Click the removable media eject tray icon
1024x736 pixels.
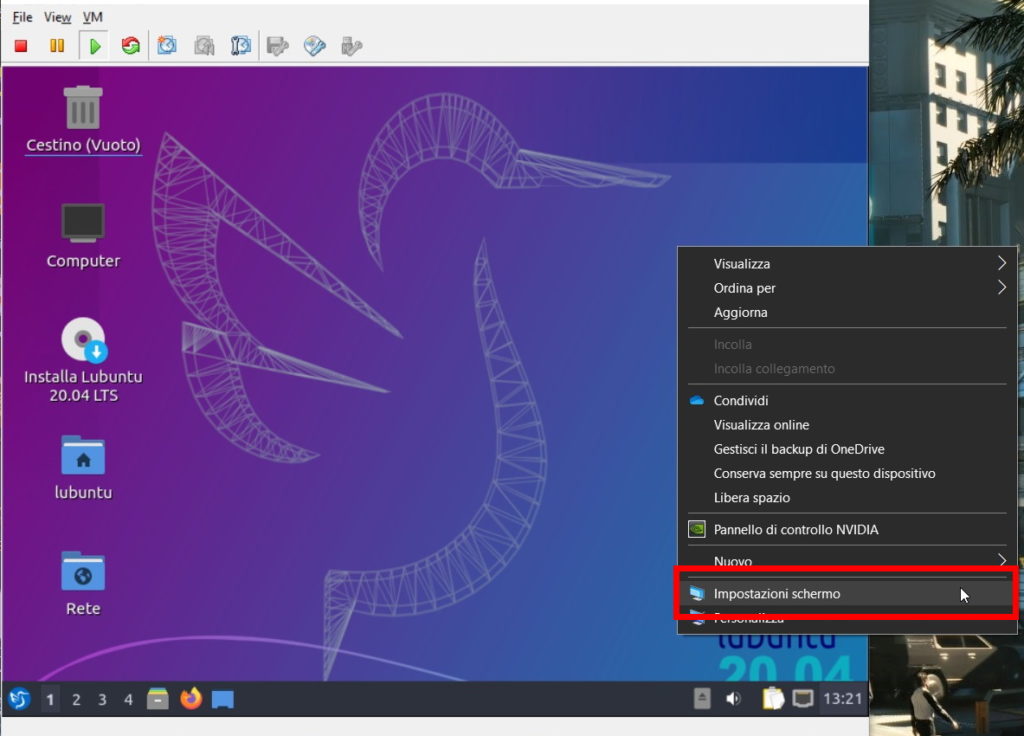pos(702,698)
